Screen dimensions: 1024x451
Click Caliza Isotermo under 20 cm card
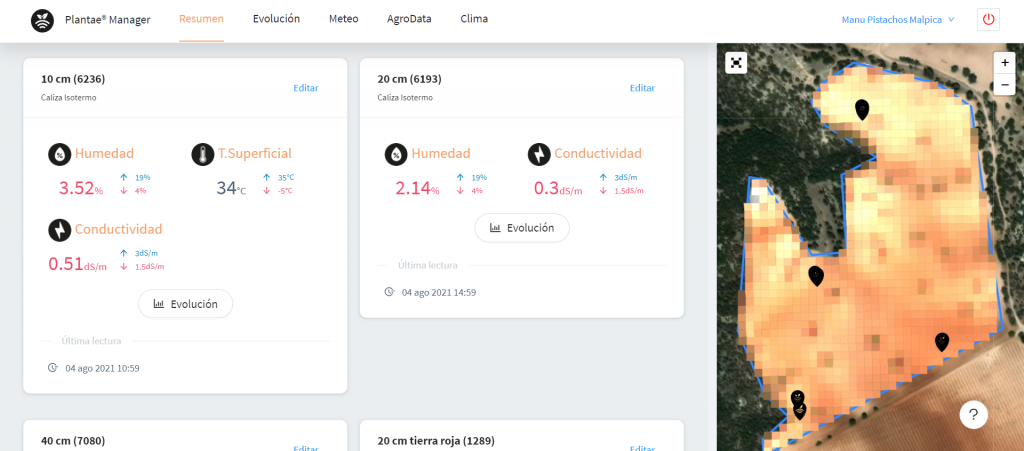coord(406,97)
